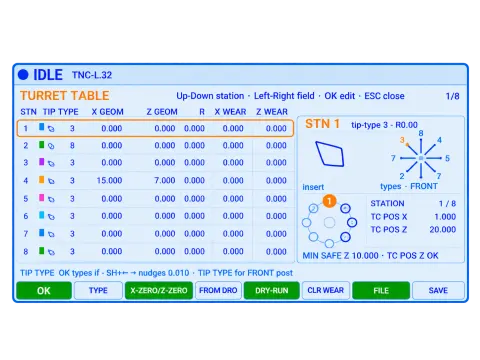Click the tool insert icon in station 8 row

coord(51,252)
